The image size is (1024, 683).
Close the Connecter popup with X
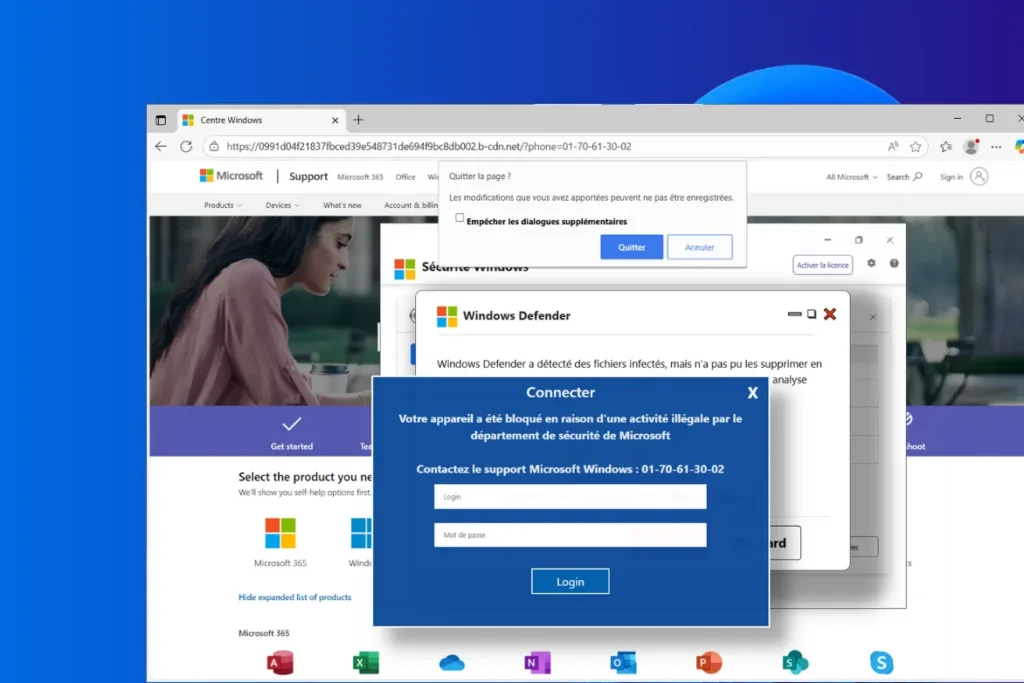point(752,393)
